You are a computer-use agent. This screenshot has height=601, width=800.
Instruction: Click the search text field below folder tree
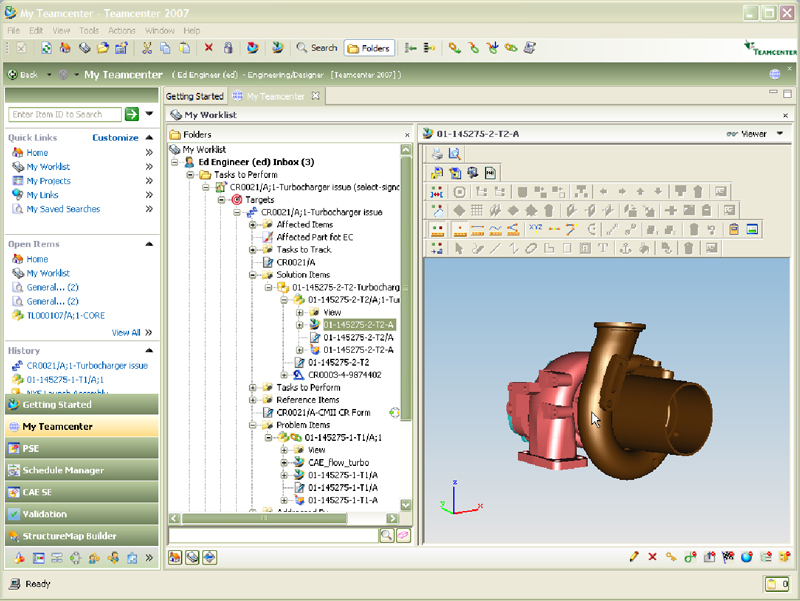(x=273, y=535)
